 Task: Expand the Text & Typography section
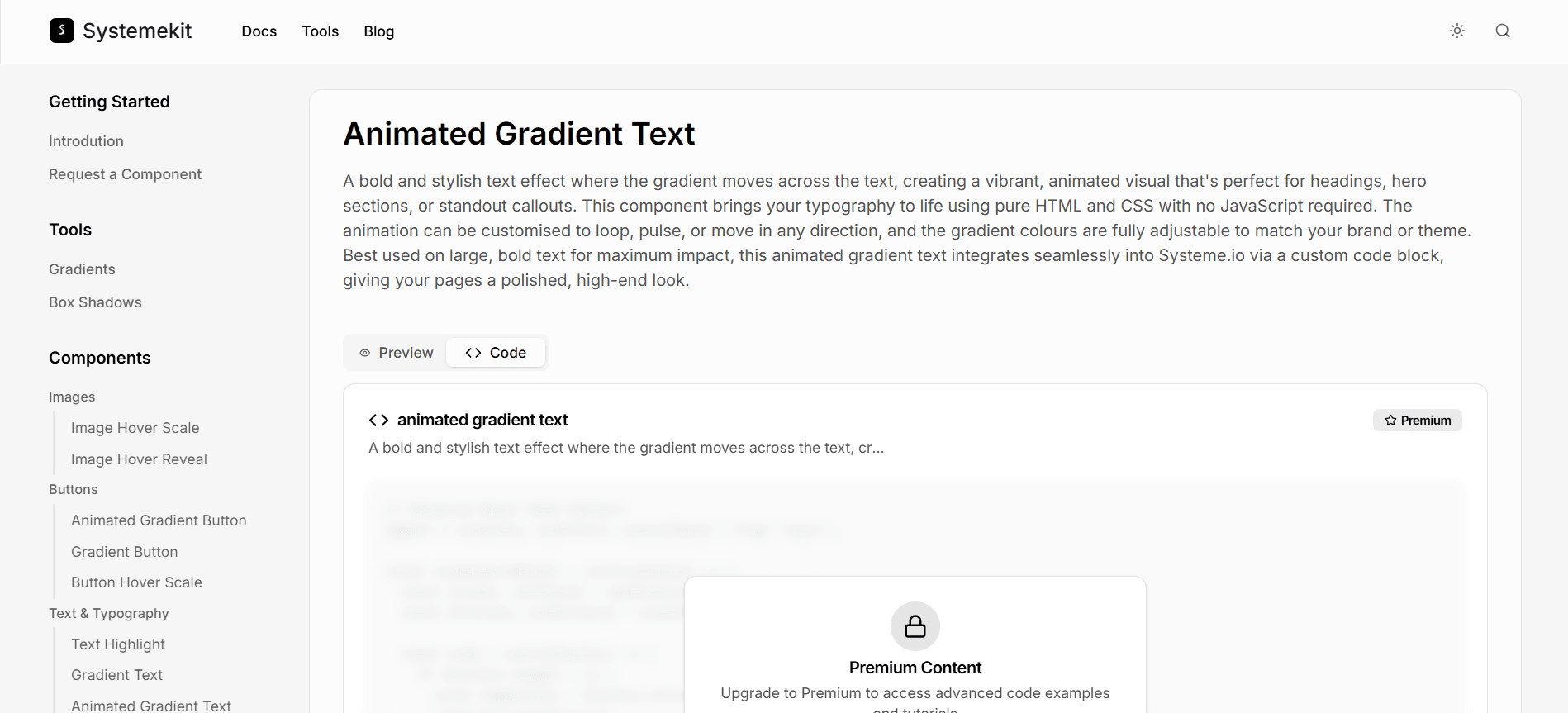[x=108, y=613]
